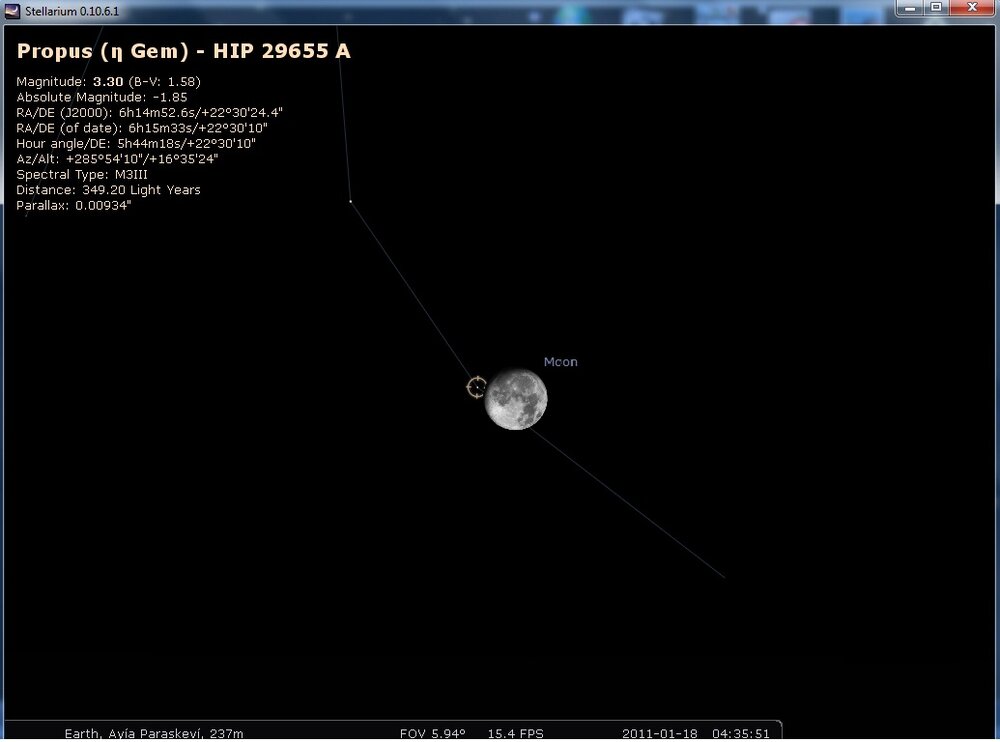The width and height of the screenshot is (1000, 742).
Task: Click the Az/Alt coordinates line
Action: pos(117,159)
